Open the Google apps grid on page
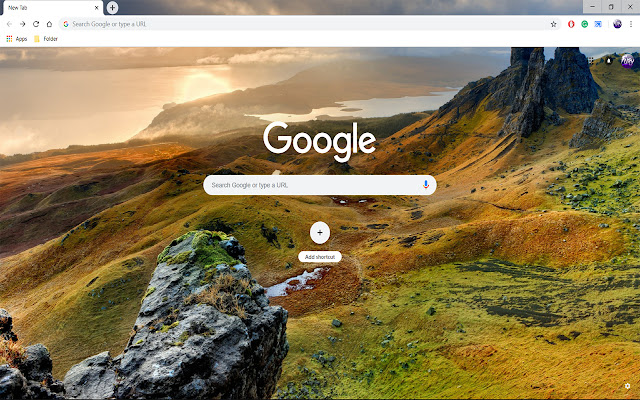The image size is (640, 400). point(591,60)
